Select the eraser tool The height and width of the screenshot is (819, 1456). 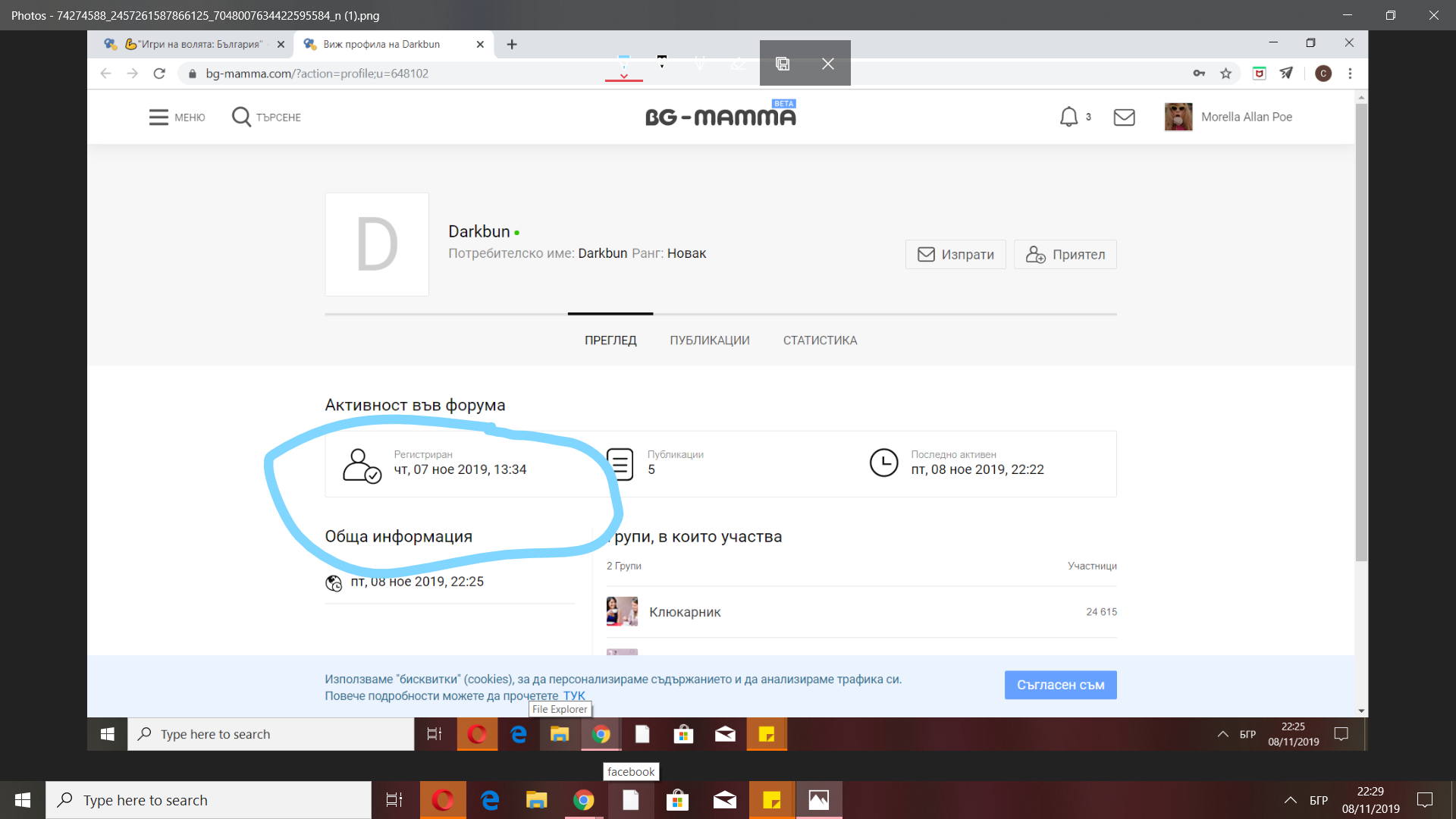(x=737, y=64)
